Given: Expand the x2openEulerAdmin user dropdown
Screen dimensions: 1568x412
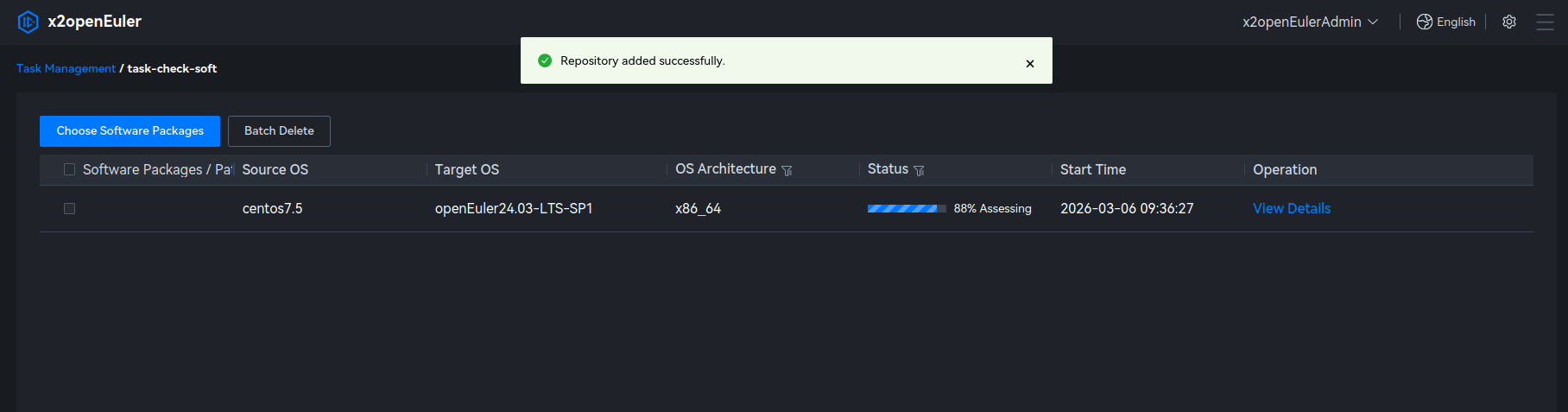Looking at the screenshot, I should 1310,22.
